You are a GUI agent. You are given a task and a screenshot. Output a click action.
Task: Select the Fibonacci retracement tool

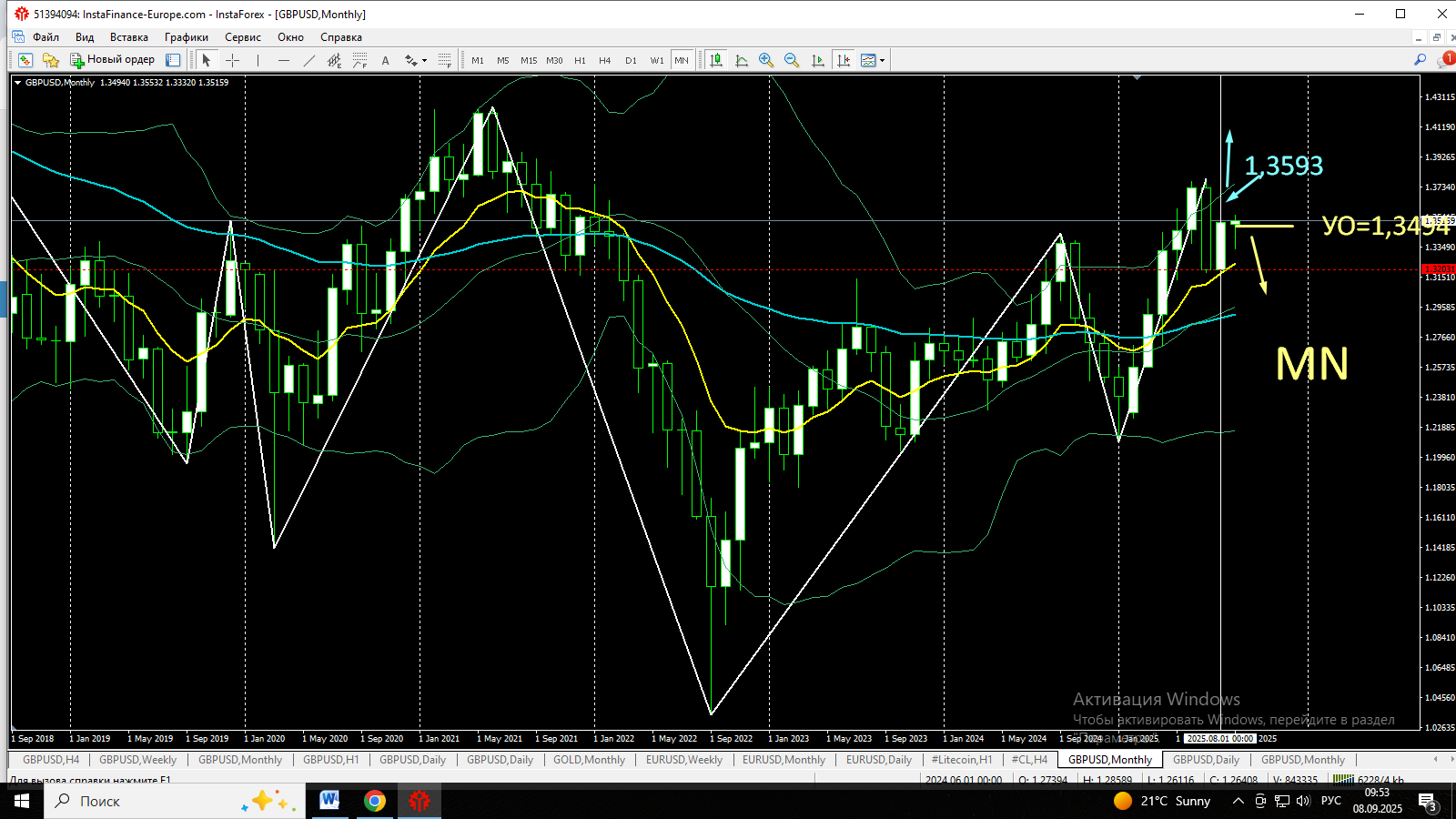[360, 60]
